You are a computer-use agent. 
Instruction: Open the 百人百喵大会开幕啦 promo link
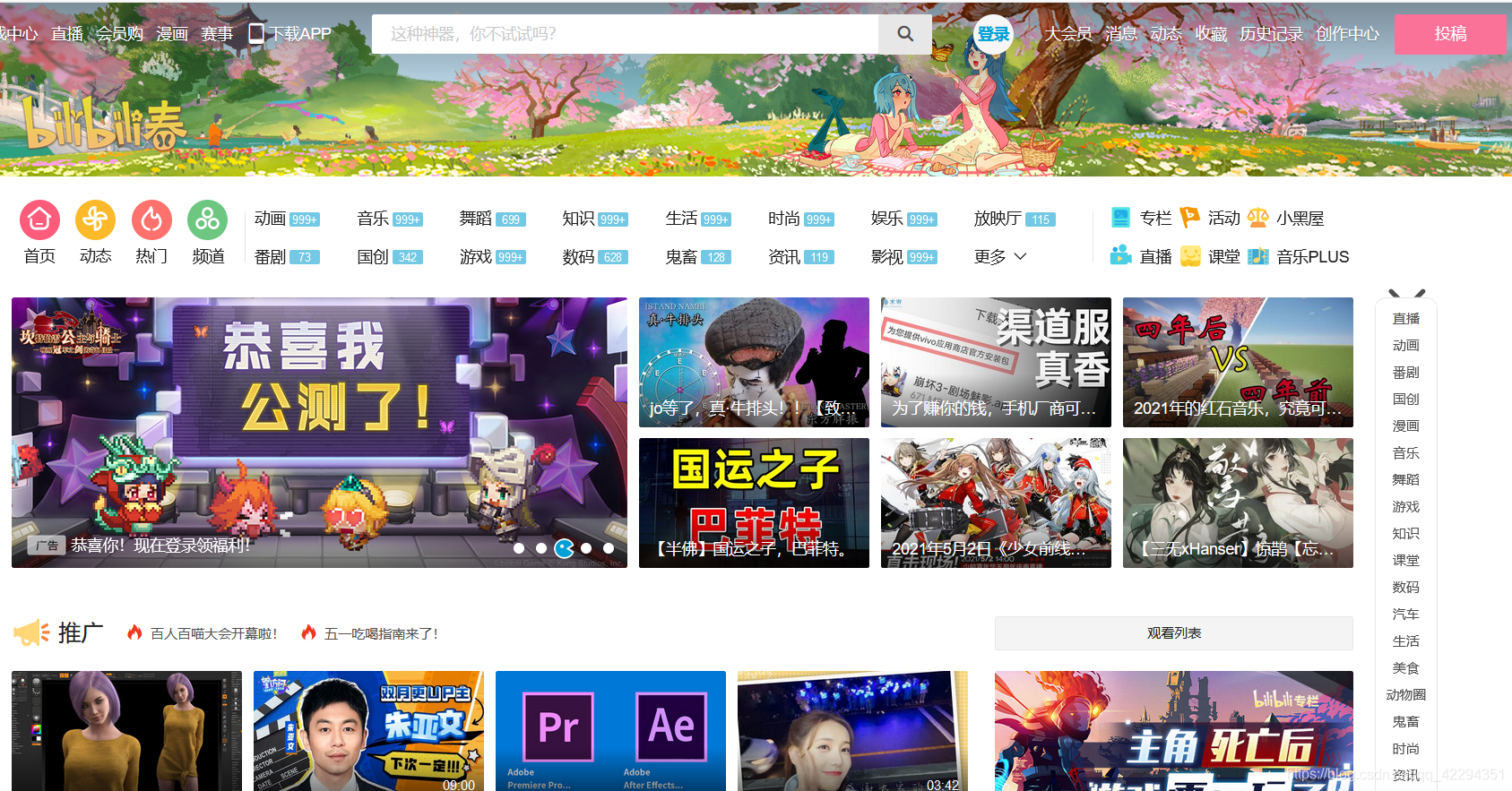[x=213, y=633]
